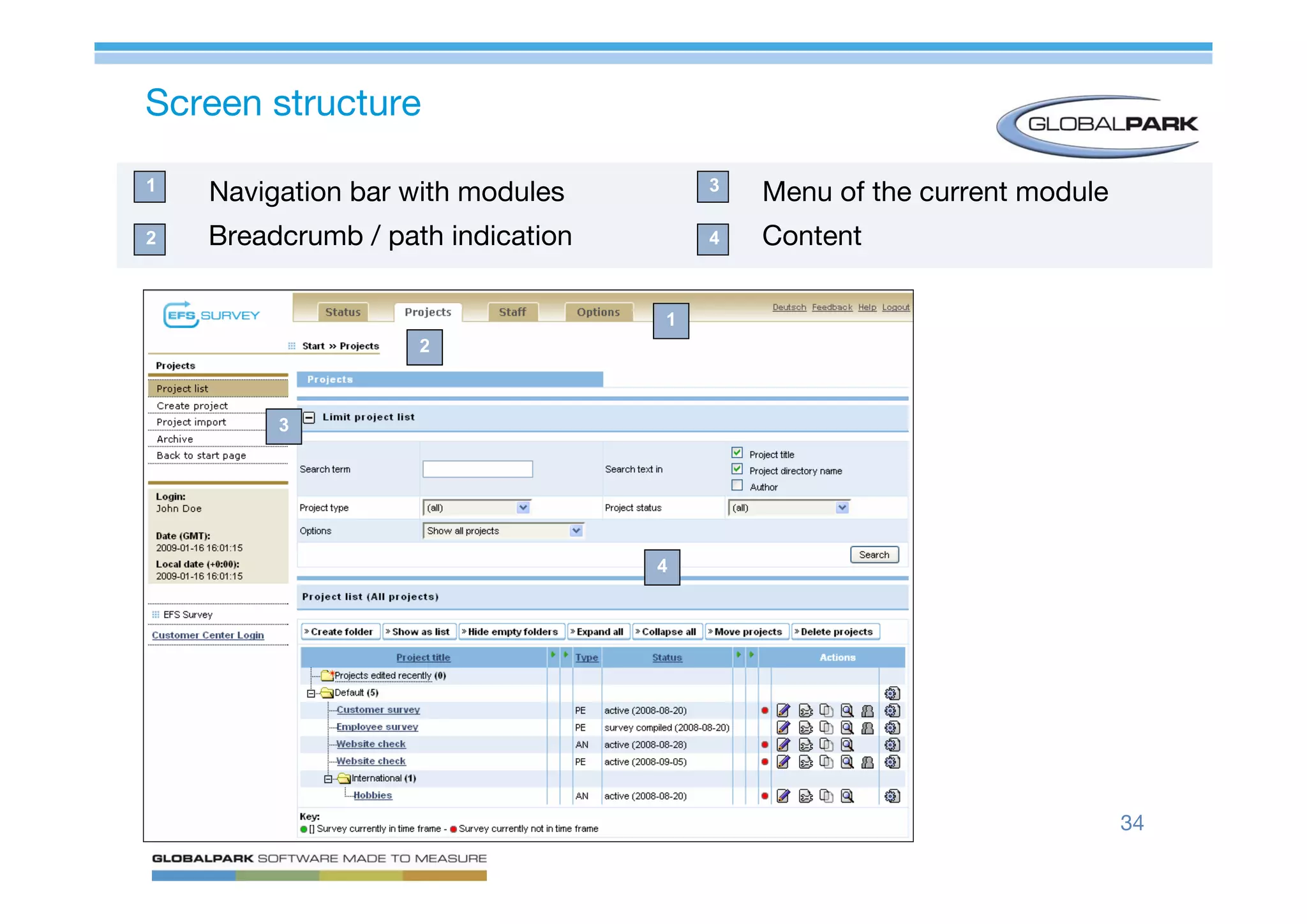
Task: Collapse the Limit project list section
Action: [x=310, y=417]
